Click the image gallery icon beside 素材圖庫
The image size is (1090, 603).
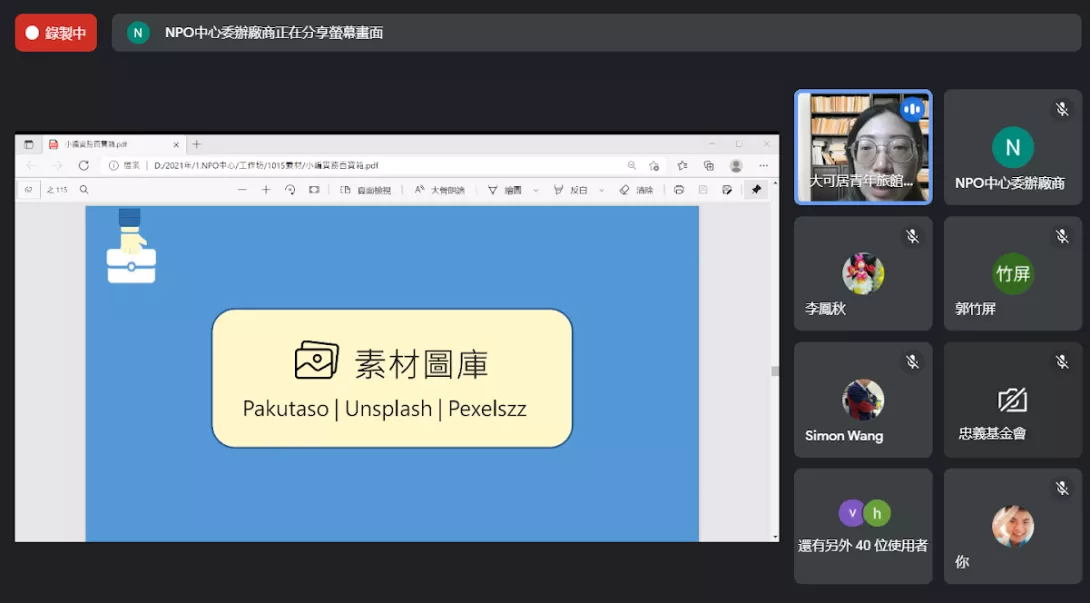[x=316, y=360]
